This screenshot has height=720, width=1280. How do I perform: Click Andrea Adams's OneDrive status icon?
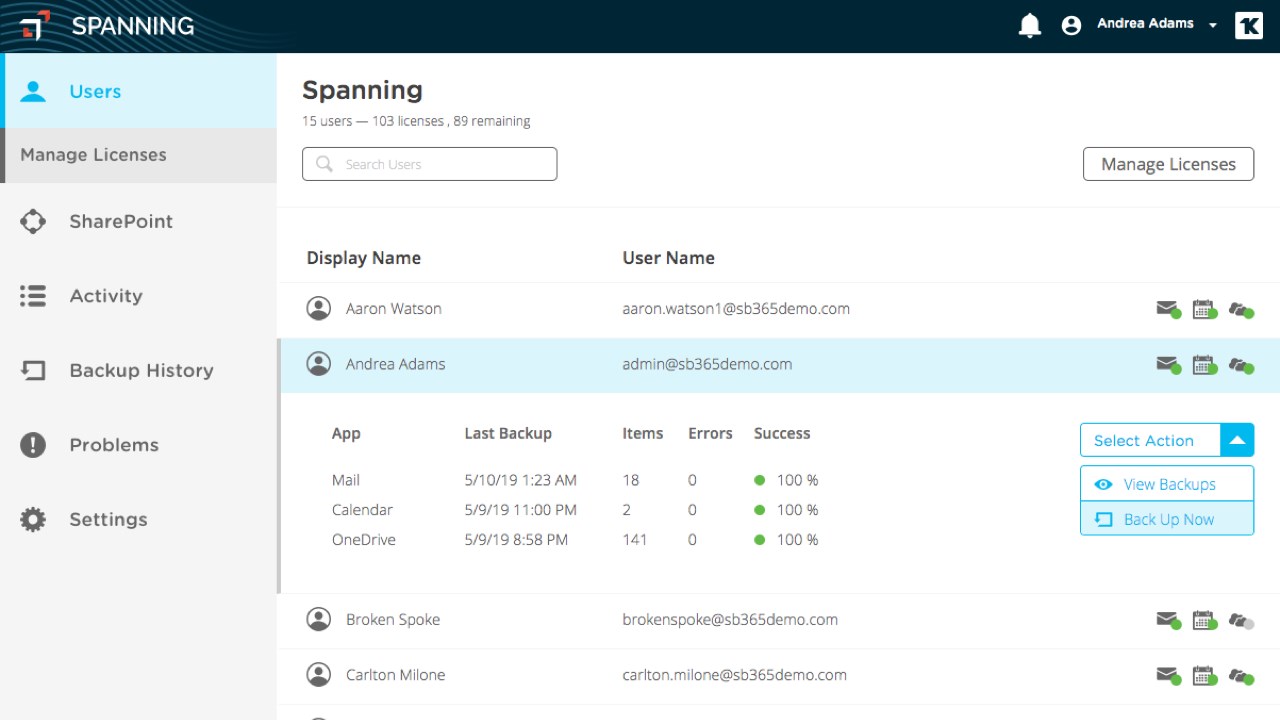pyautogui.click(x=1241, y=366)
